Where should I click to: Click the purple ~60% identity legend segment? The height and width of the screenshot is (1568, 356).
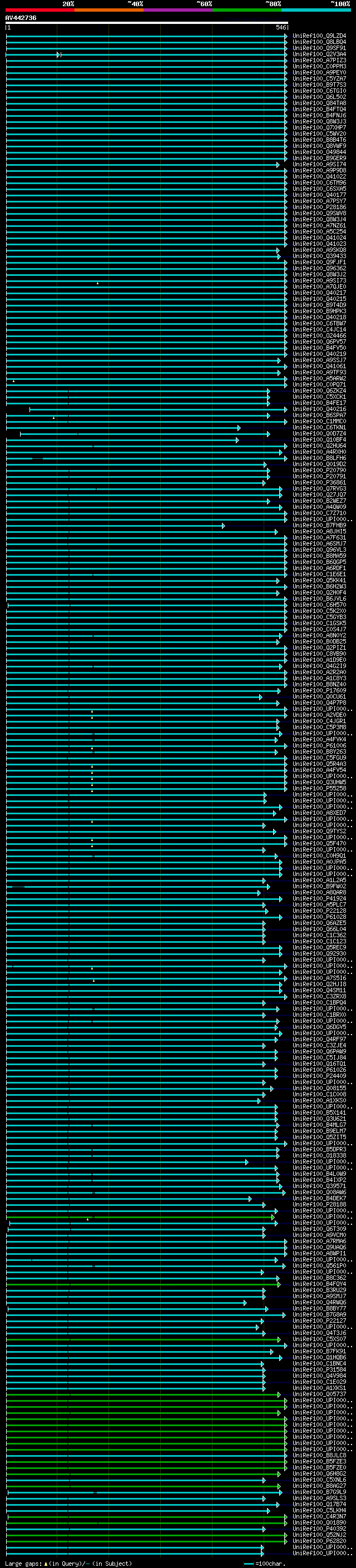click(179, 11)
